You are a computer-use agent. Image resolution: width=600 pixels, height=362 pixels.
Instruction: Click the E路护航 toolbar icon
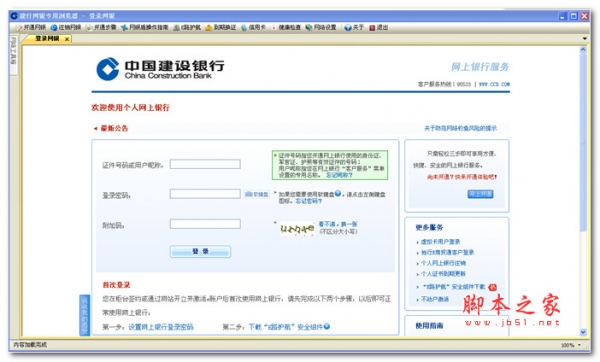coord(176,28)
